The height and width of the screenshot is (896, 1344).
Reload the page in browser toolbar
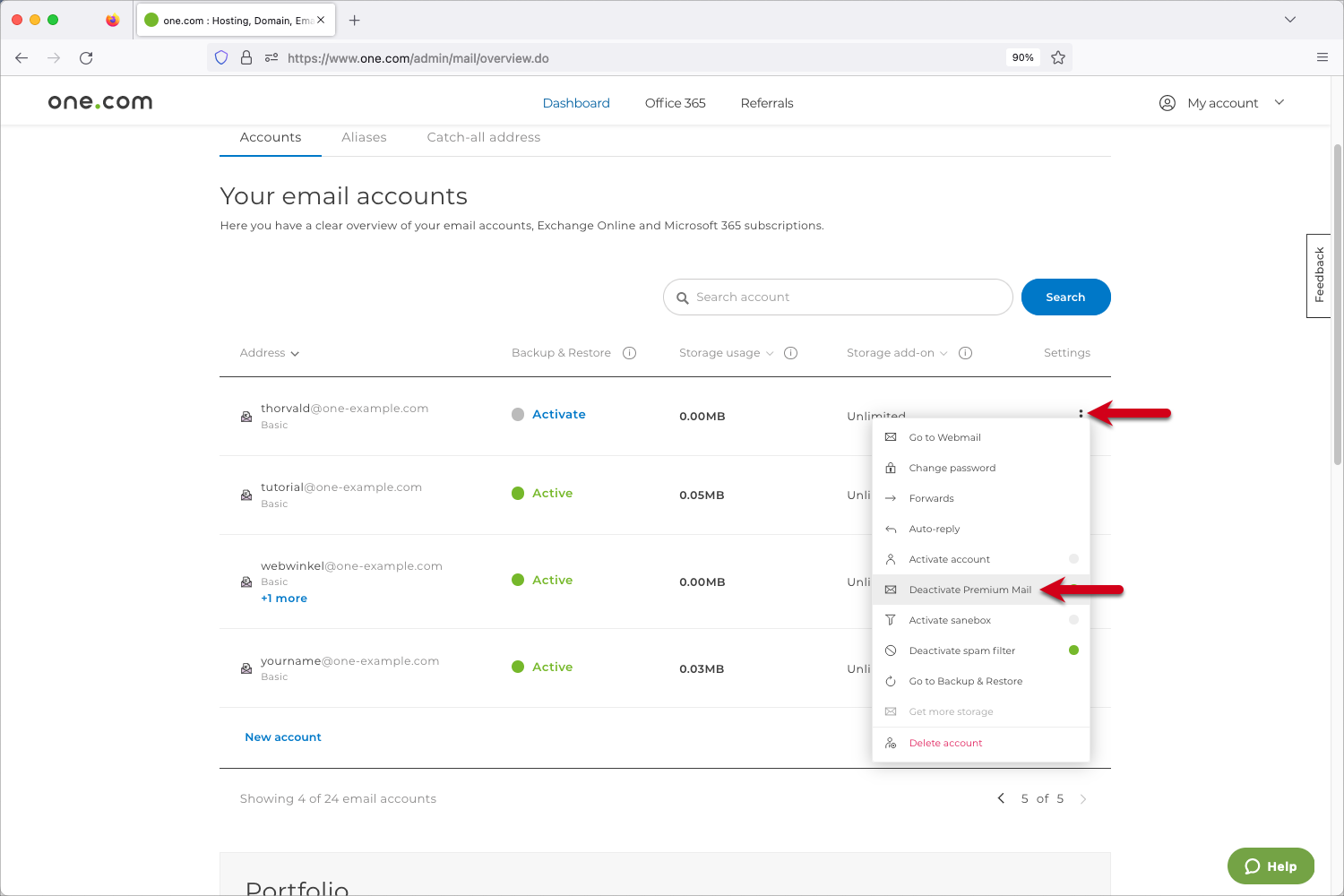(x=86, y=58)
